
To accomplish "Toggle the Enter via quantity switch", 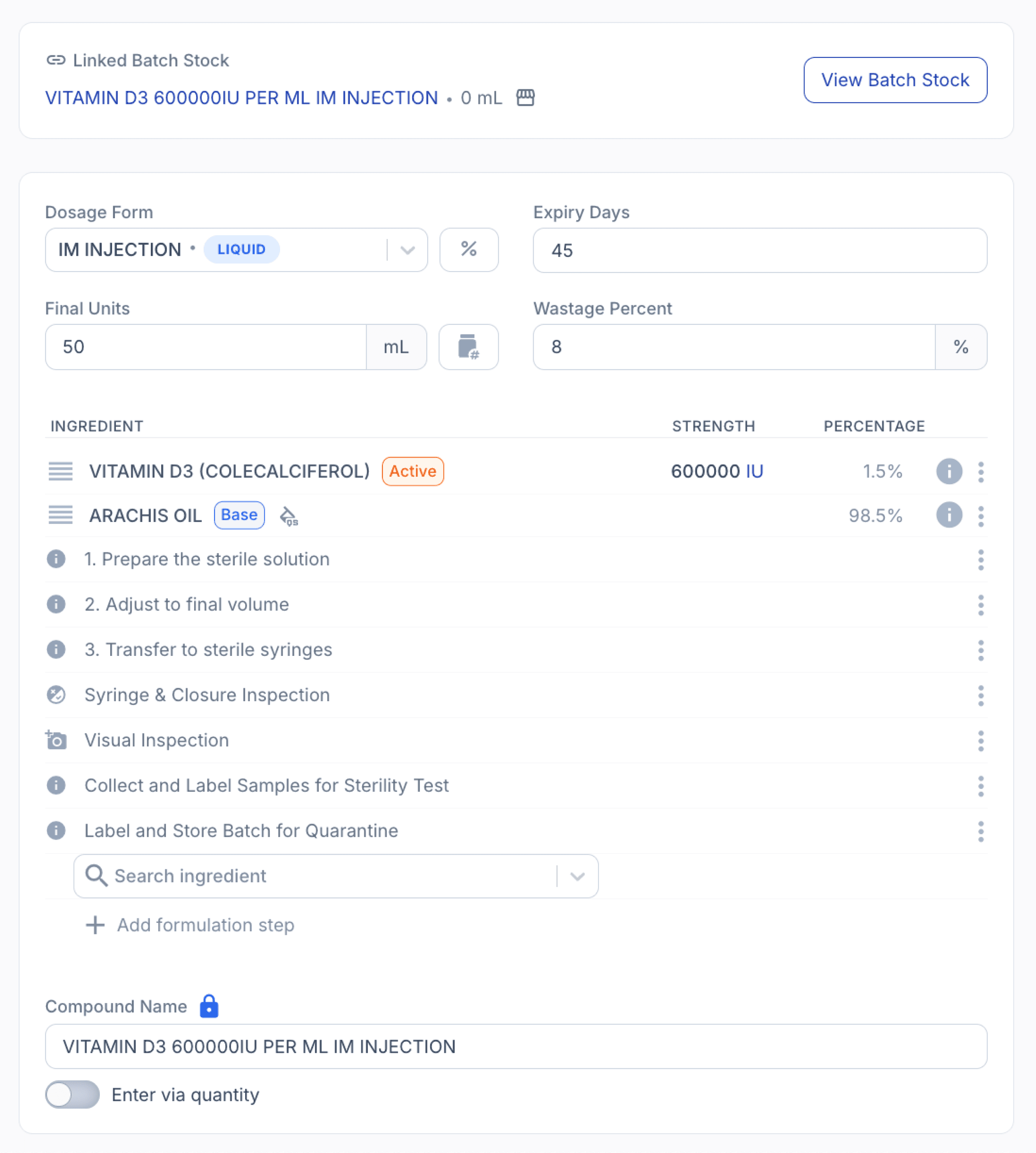I will (72, 1094).
